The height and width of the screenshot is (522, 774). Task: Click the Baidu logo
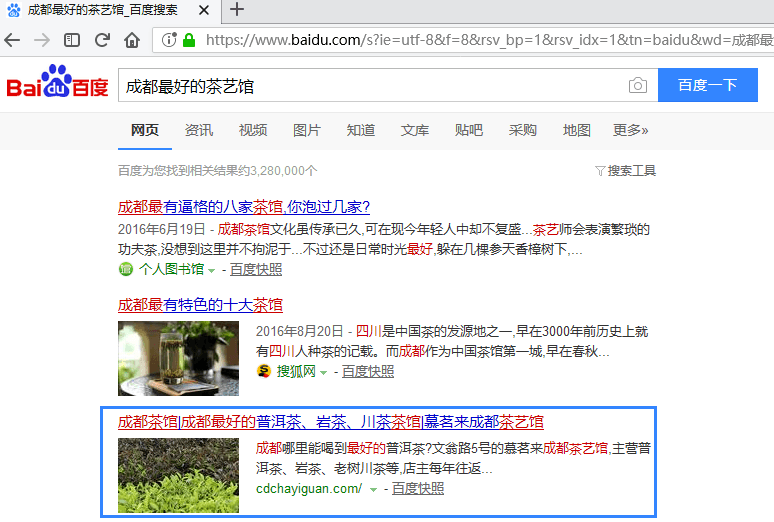pos(57,81)
